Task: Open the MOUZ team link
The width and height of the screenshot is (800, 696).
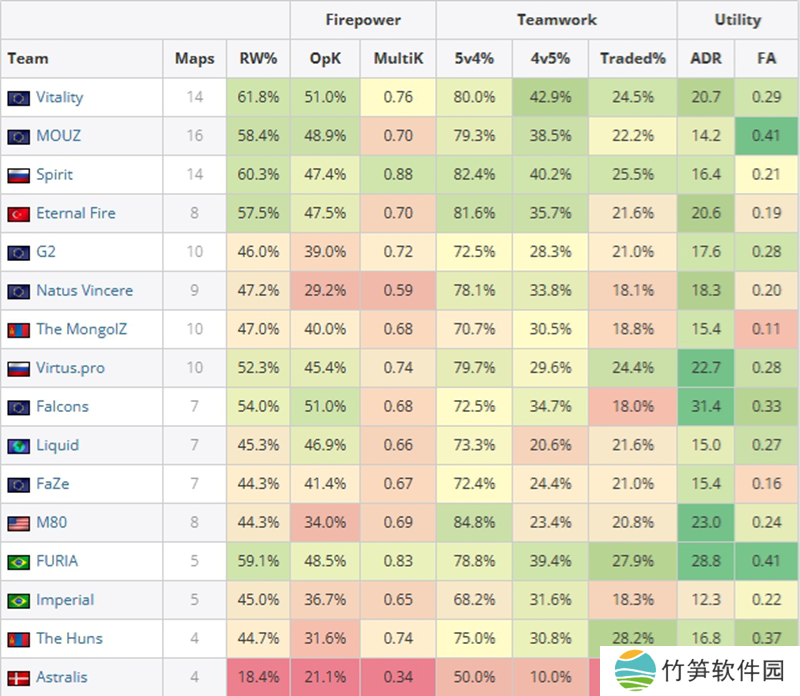Action: (x=58, y=136)
